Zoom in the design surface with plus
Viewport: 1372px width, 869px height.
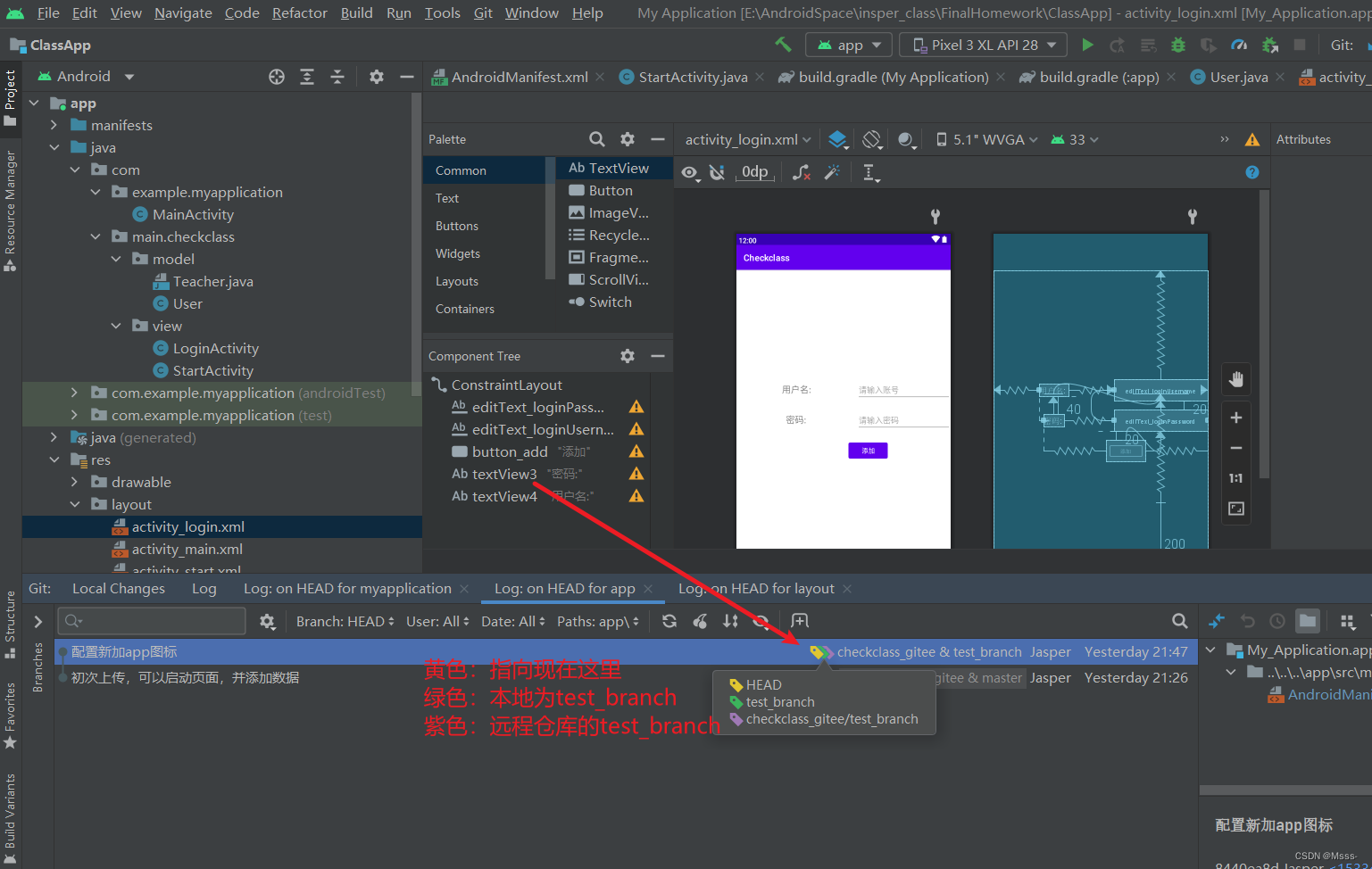pyautogui.click(x=1236, y=418)
